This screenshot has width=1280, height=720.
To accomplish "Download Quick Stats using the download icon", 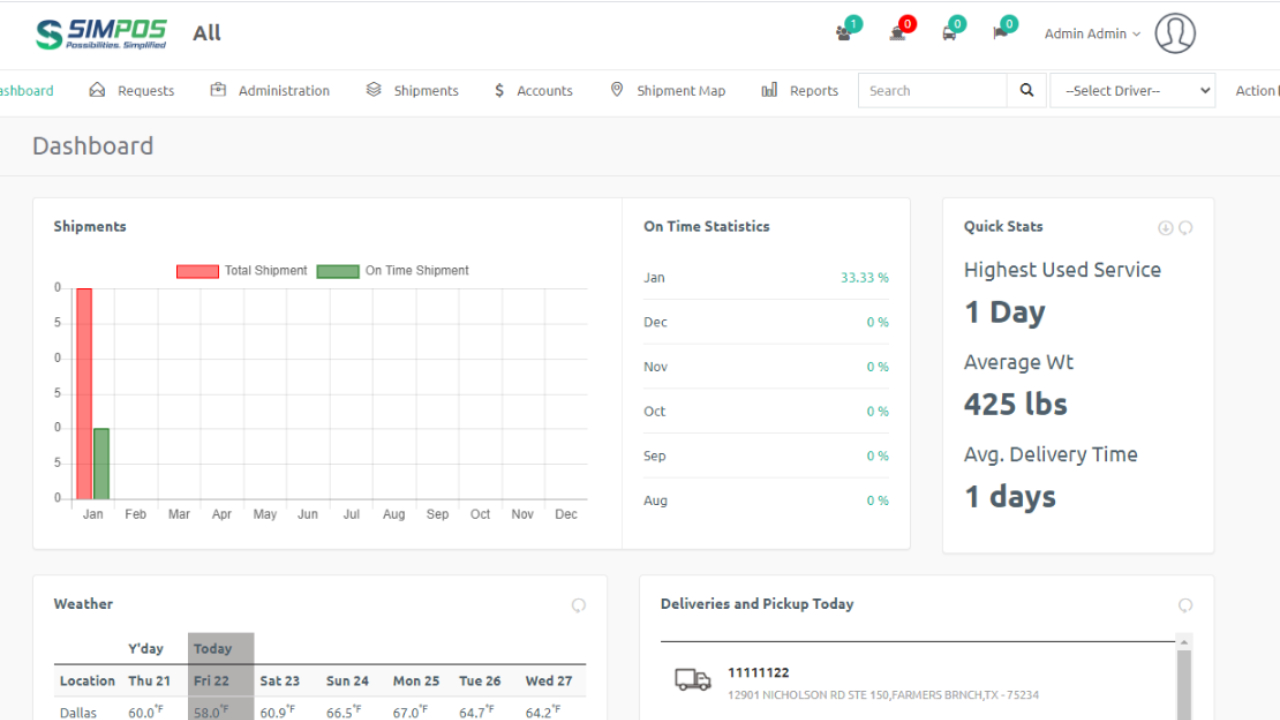I will click(1165, 227).
